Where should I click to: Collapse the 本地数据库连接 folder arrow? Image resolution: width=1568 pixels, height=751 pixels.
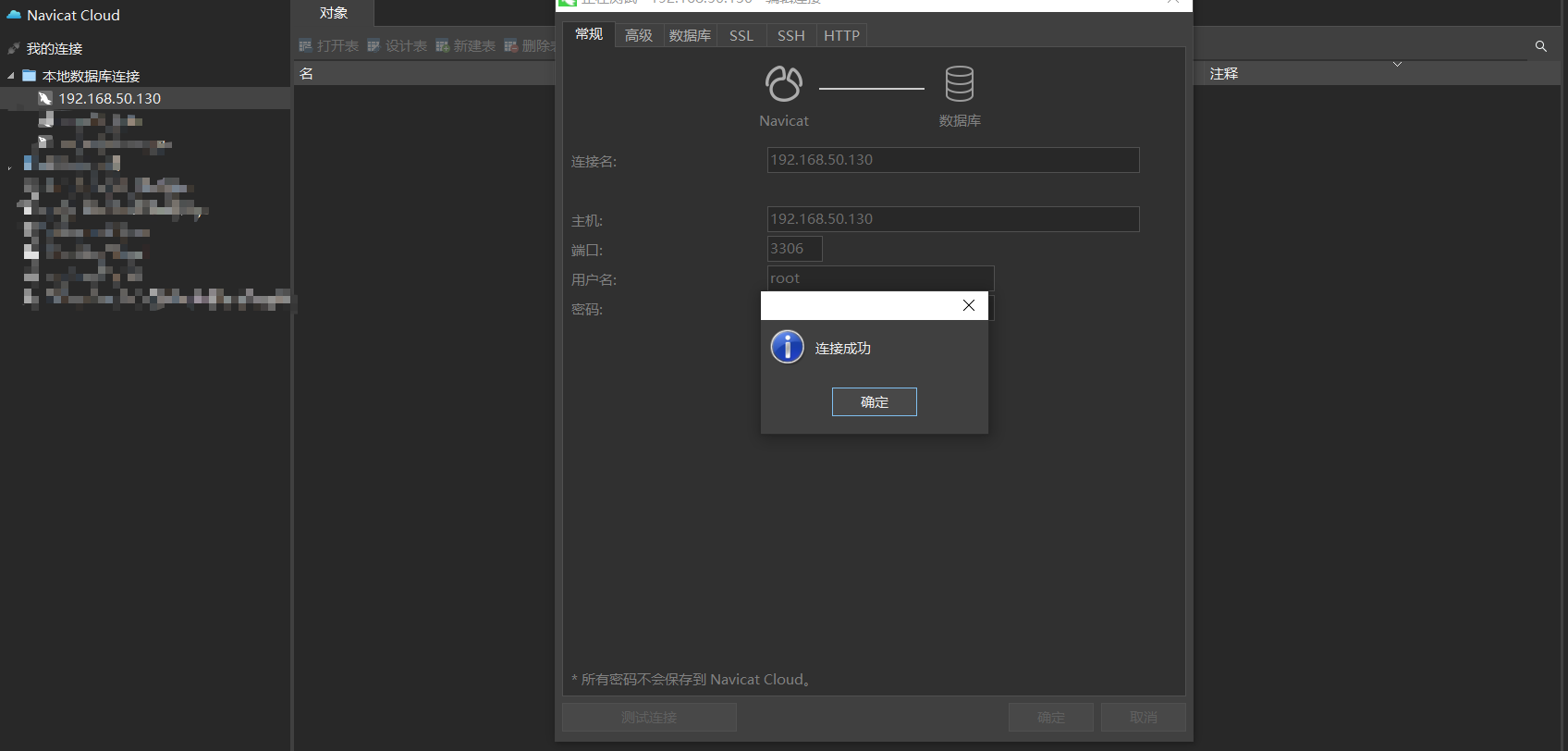pos(10,76)
